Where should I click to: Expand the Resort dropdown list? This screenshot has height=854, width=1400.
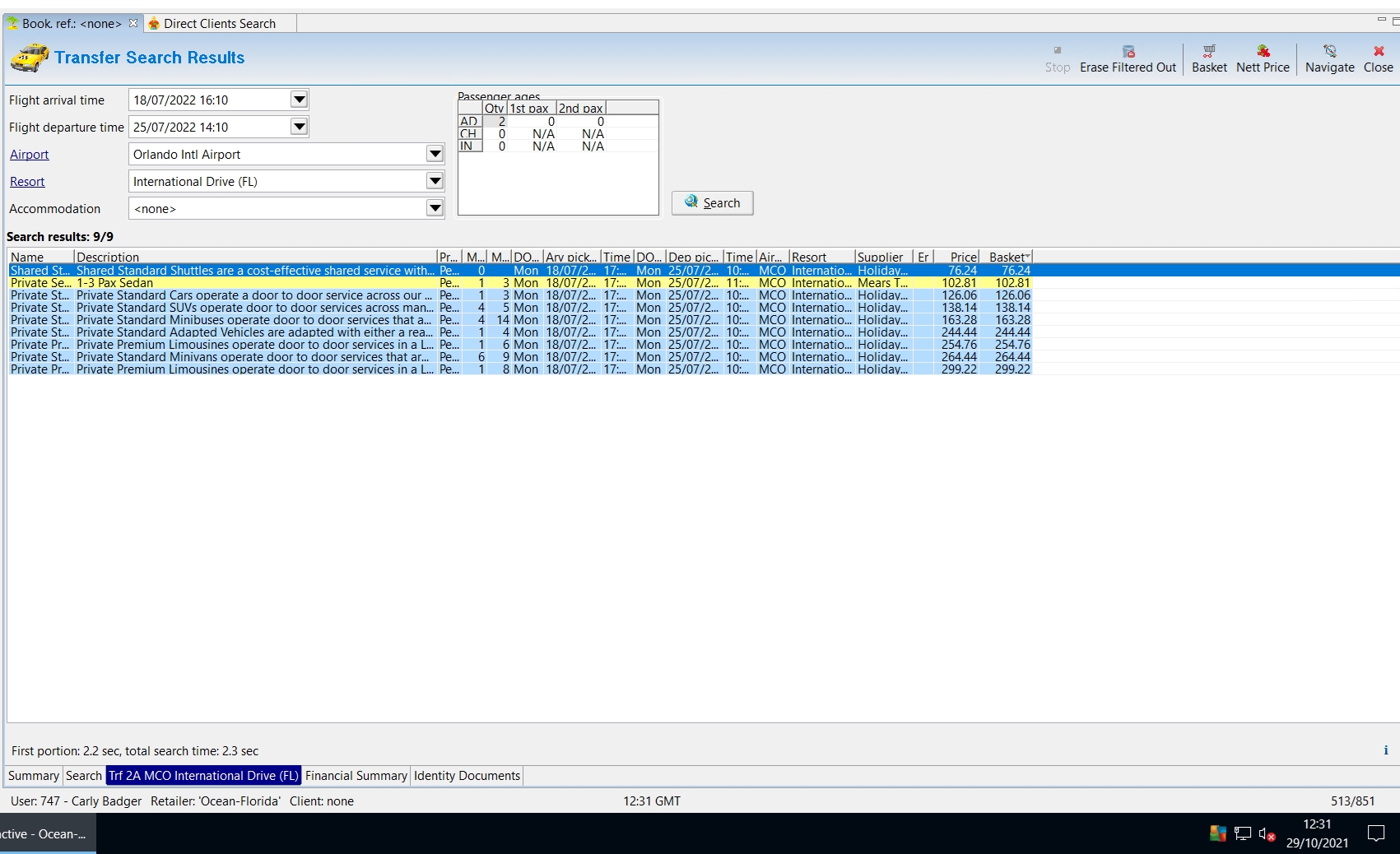[x=435, y=181]
